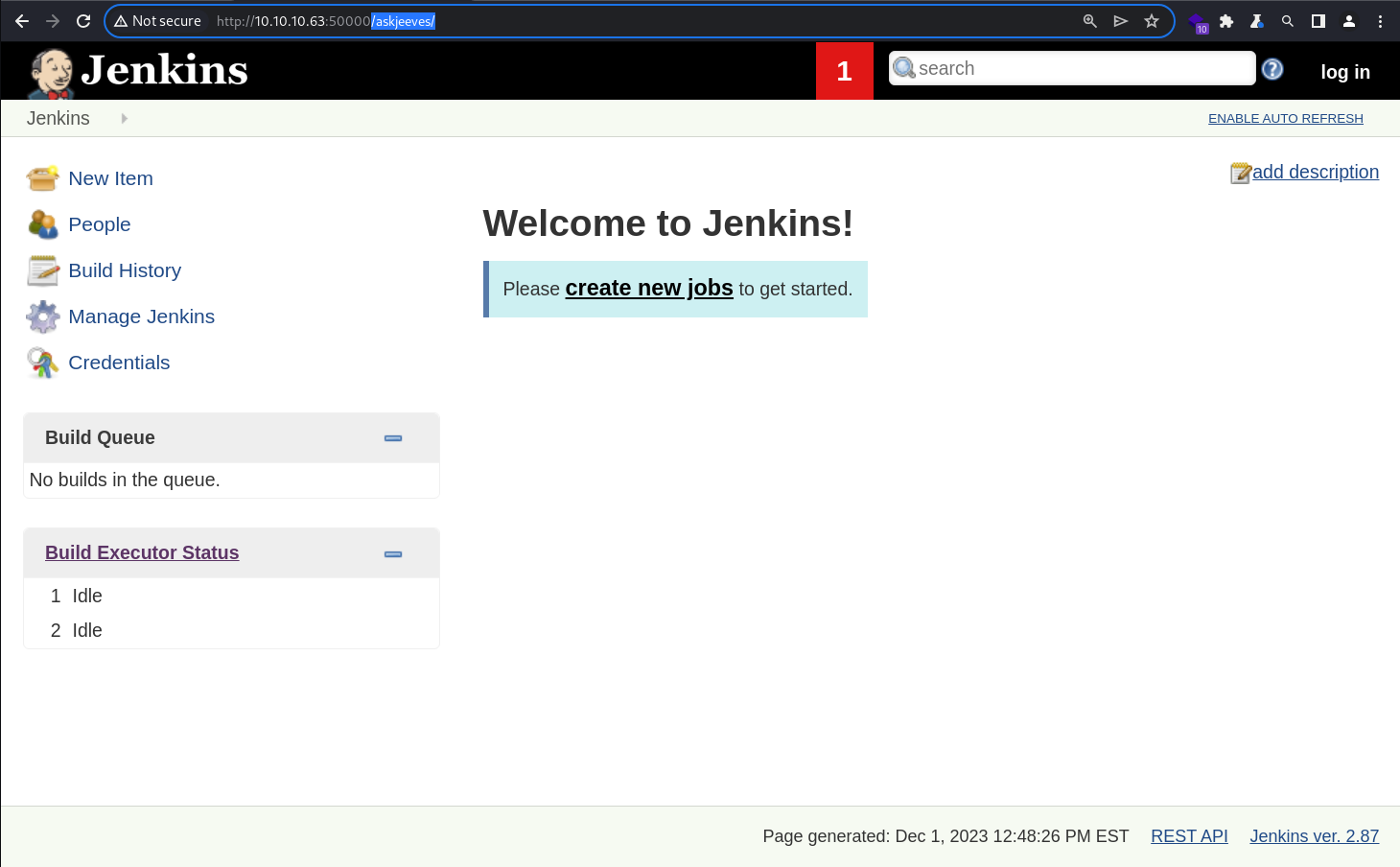
Task: Click the Jenkins breadcrumb link
Action: [58, 118]
